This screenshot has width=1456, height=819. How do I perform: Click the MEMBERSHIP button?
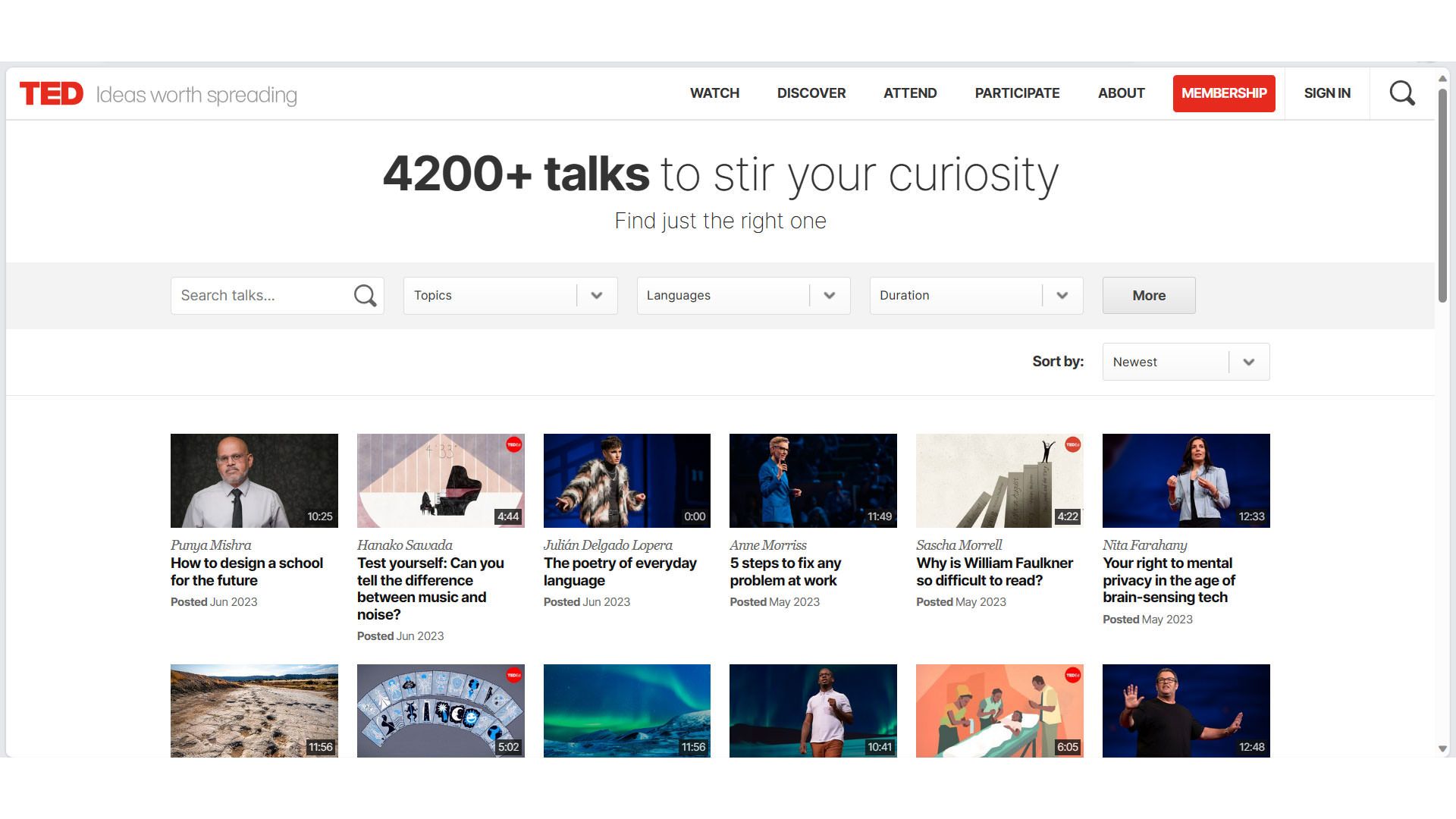(x=1224, y=93)
